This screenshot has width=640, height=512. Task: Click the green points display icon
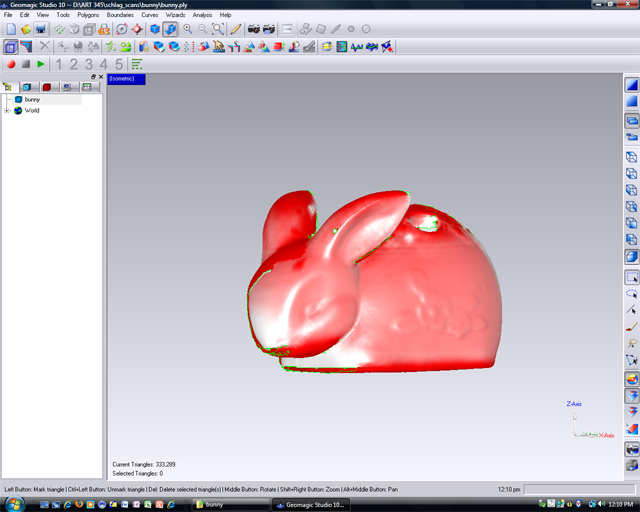59,29
